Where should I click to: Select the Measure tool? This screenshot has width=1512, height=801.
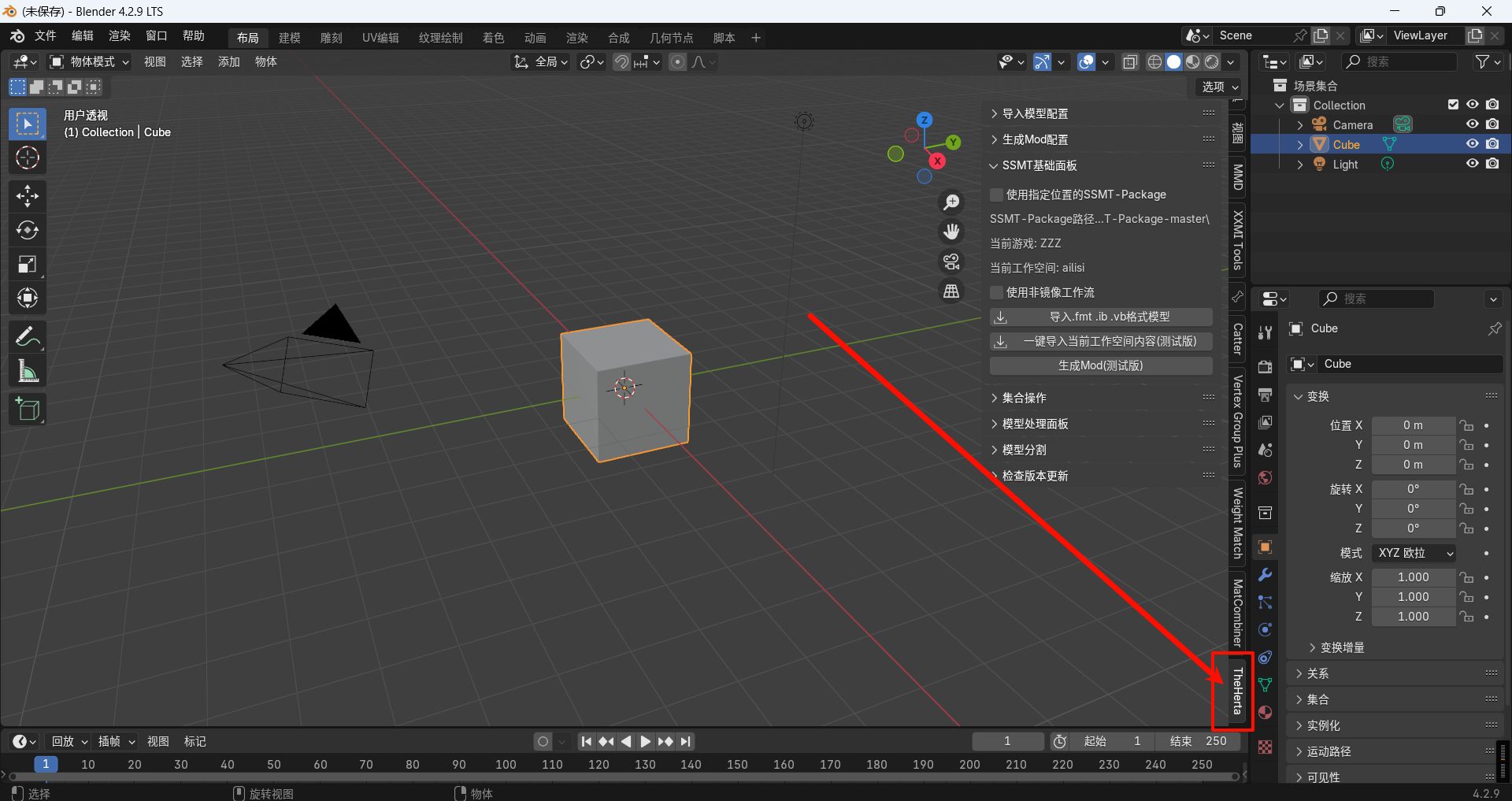click(x=28, y=371)
